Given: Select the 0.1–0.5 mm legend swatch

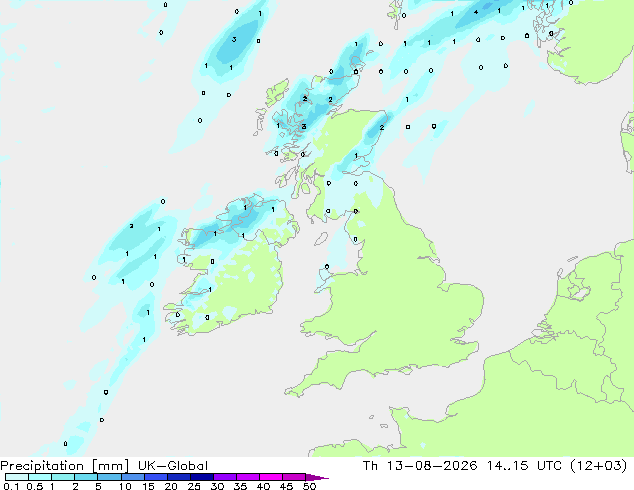Looking at the screenshot, I should [17, 477].
